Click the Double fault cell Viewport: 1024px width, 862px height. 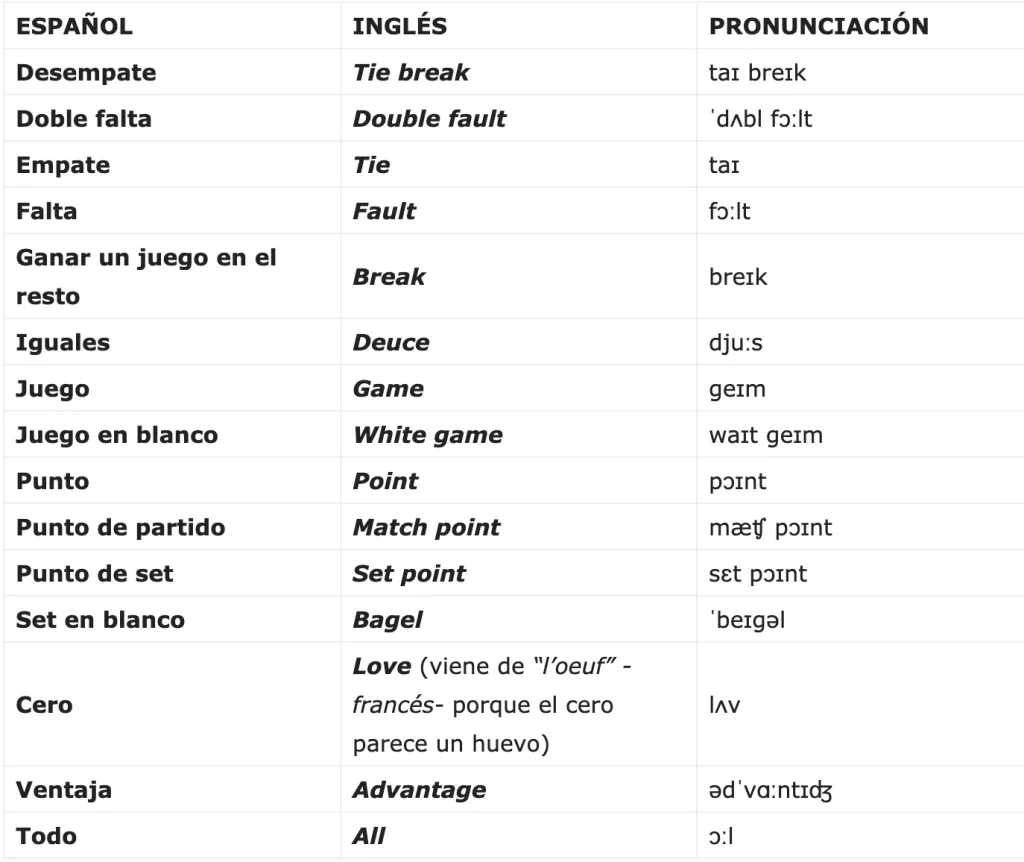pos(429,119)
